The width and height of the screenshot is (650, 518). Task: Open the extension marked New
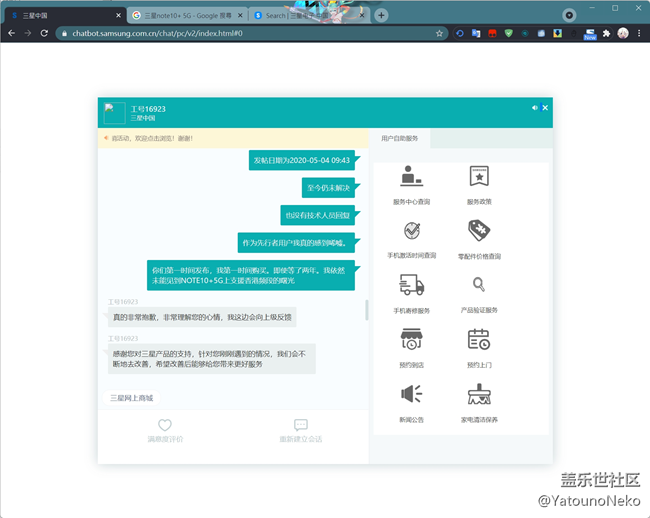pyautogui.click(x=590, y=34)
